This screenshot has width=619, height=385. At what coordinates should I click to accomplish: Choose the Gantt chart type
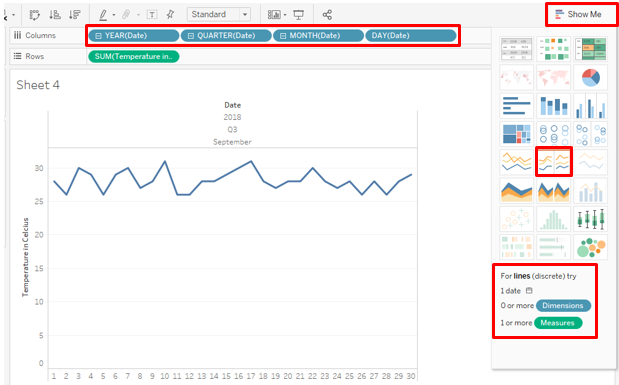pos(516,247)
